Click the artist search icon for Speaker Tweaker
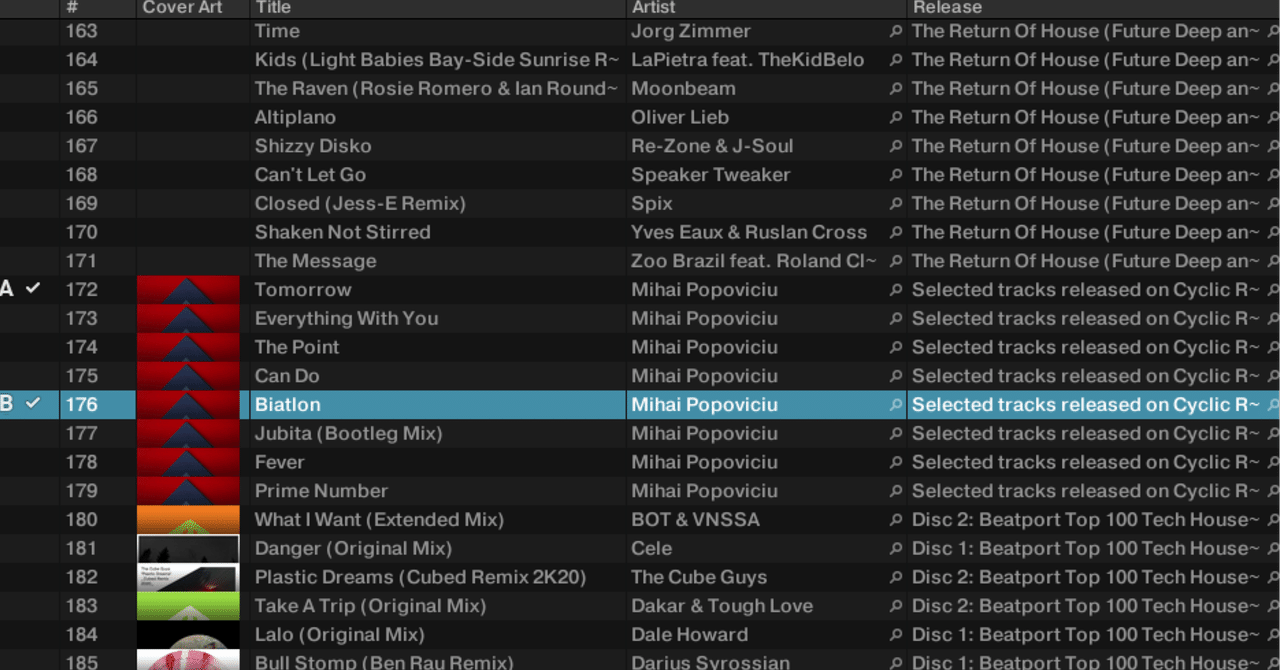Screen dimensions: 1280x670 [896, 175]
